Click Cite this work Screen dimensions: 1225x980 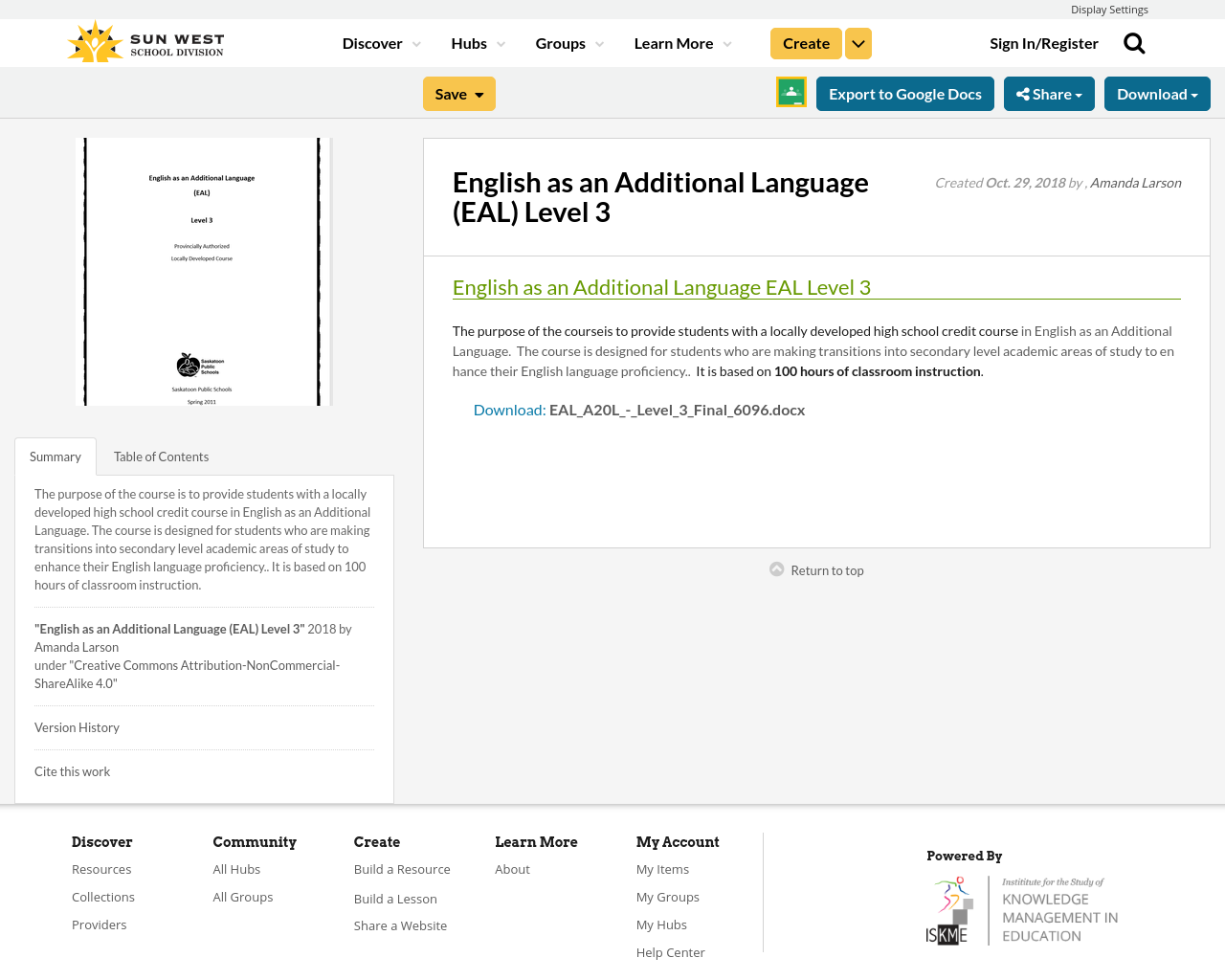(x=72, y=769)
